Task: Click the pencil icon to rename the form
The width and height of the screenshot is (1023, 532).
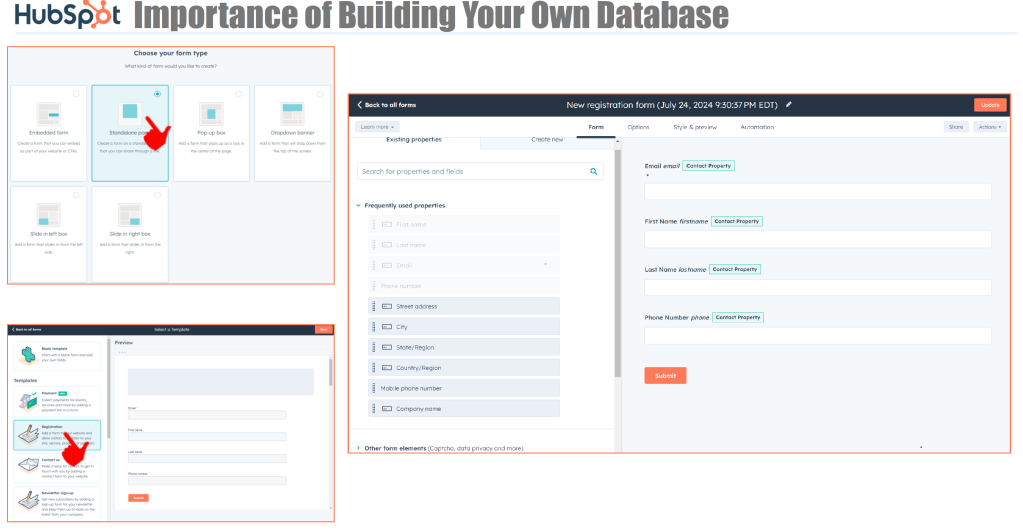Action: point(788,104)
